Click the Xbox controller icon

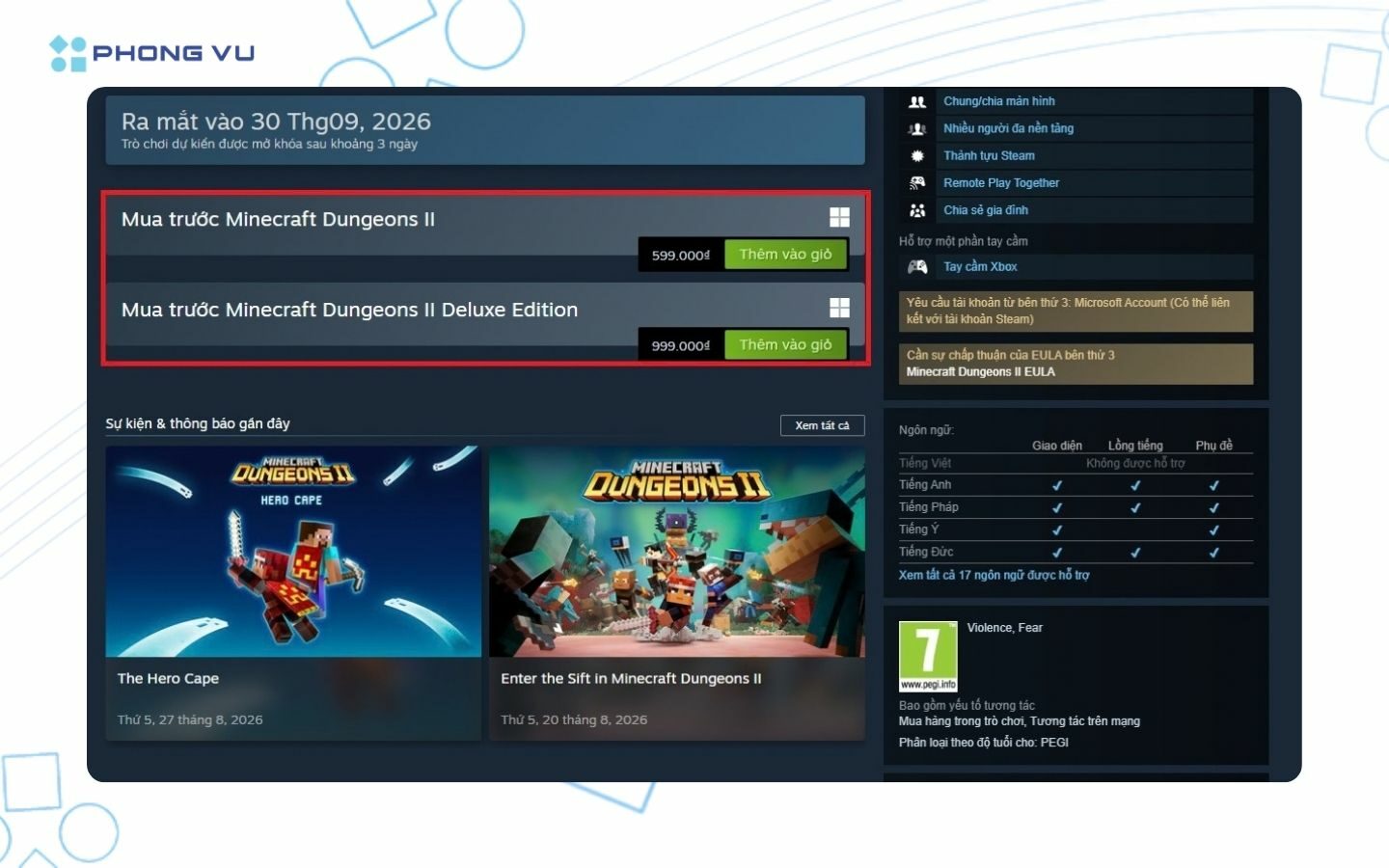point(917,266)
